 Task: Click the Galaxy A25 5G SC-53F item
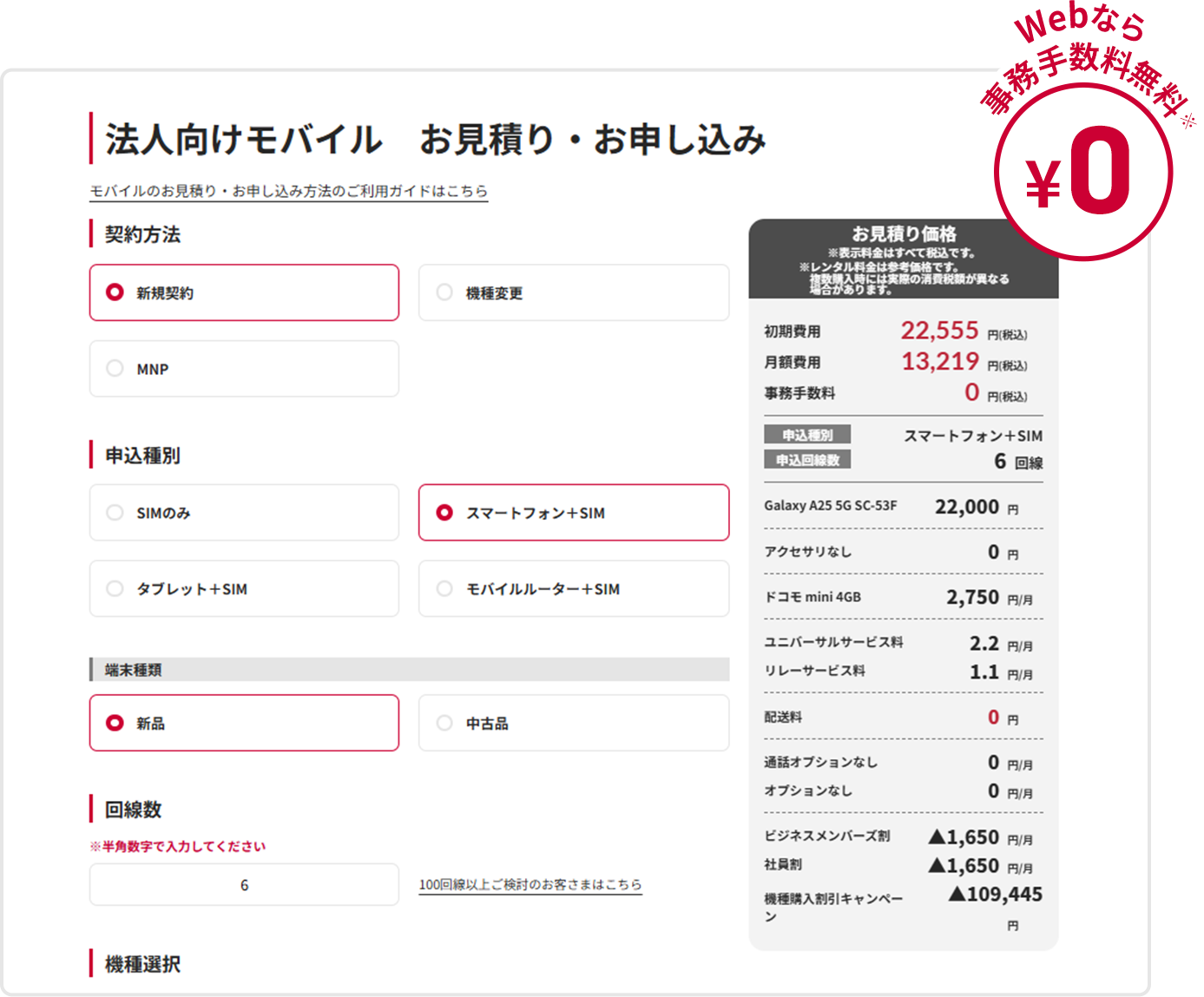(x=831, y=506)
